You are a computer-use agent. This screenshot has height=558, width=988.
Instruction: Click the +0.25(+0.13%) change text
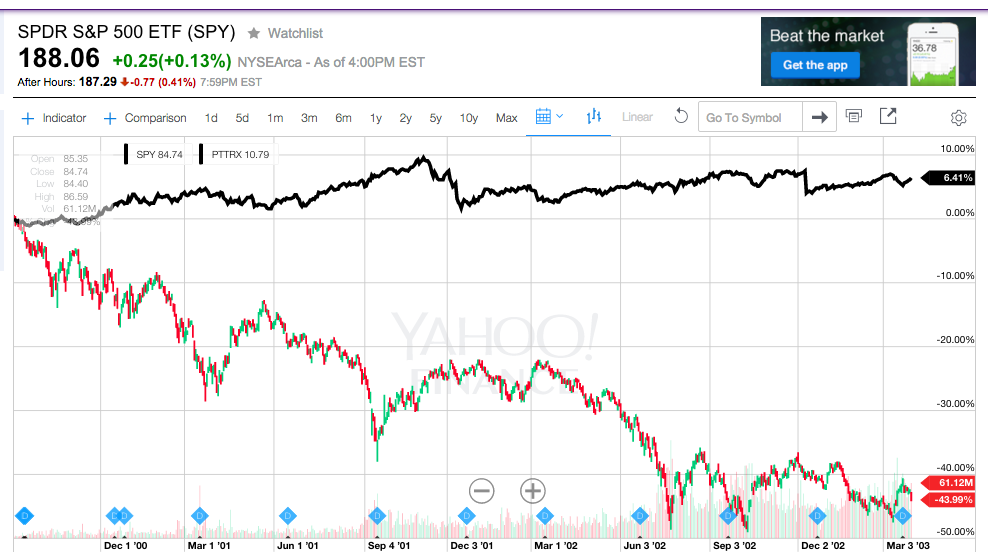click(x=172, y=61)
